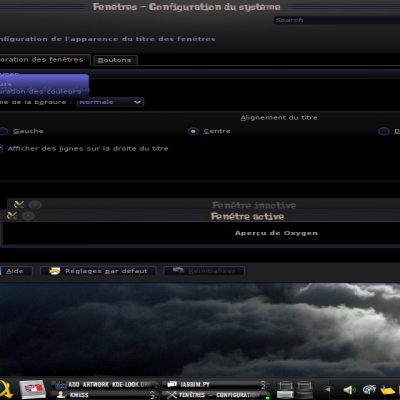Screen dimensions: 400x400
Task: Open the border size dropdown showing Normale
Action: pyautogui.click(x=110, y=102)
